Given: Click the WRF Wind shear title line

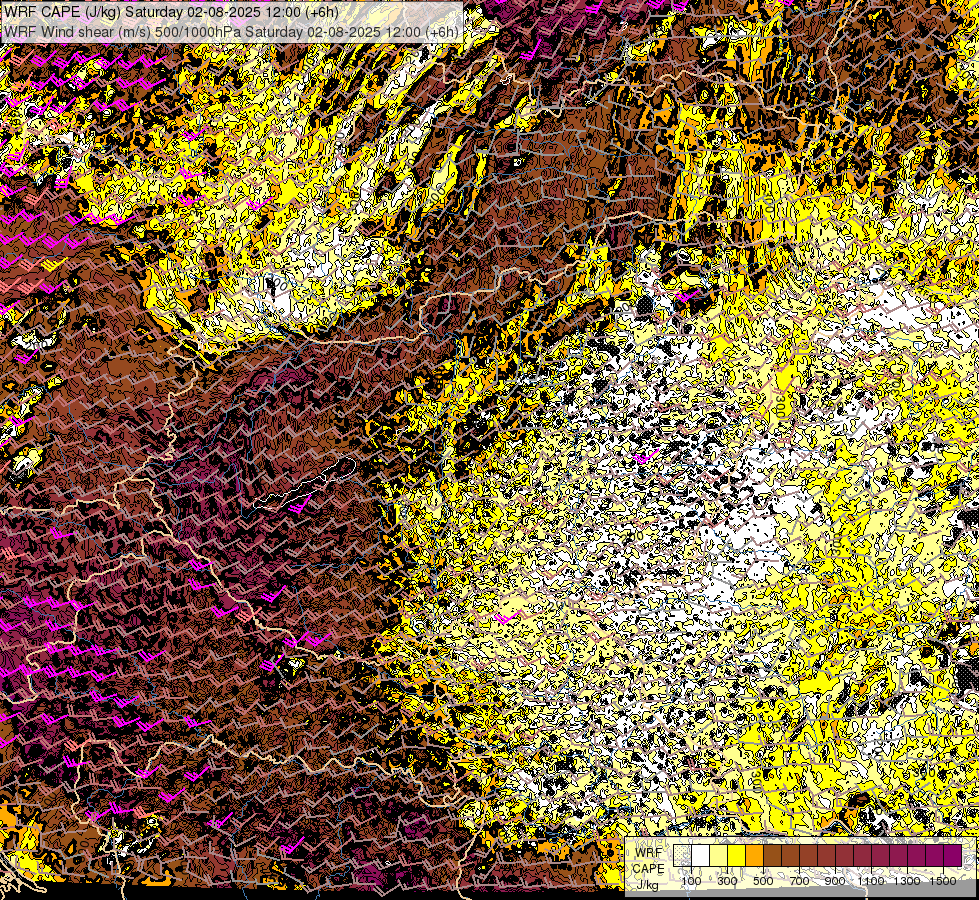Looking at the screenshot, I should 231,32.
